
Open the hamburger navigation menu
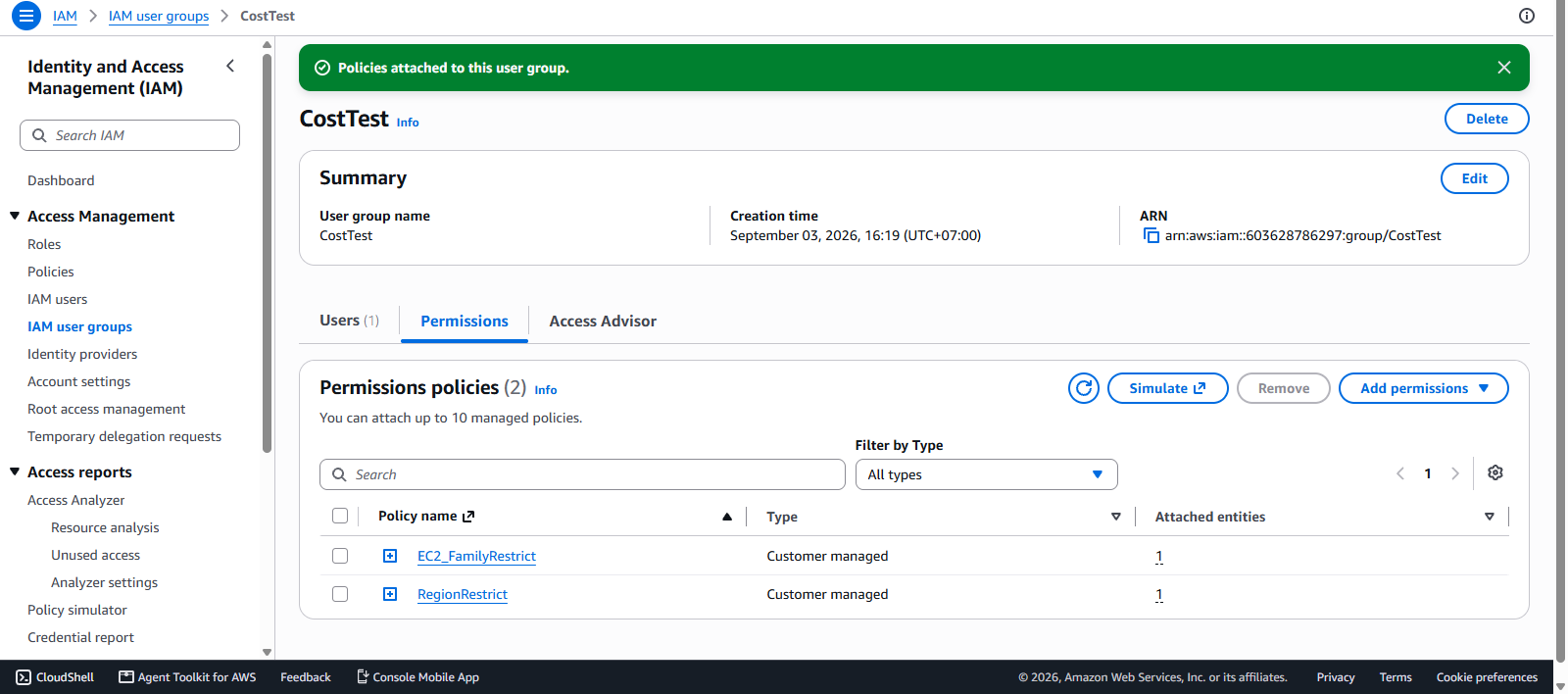[x=26, y=16]
